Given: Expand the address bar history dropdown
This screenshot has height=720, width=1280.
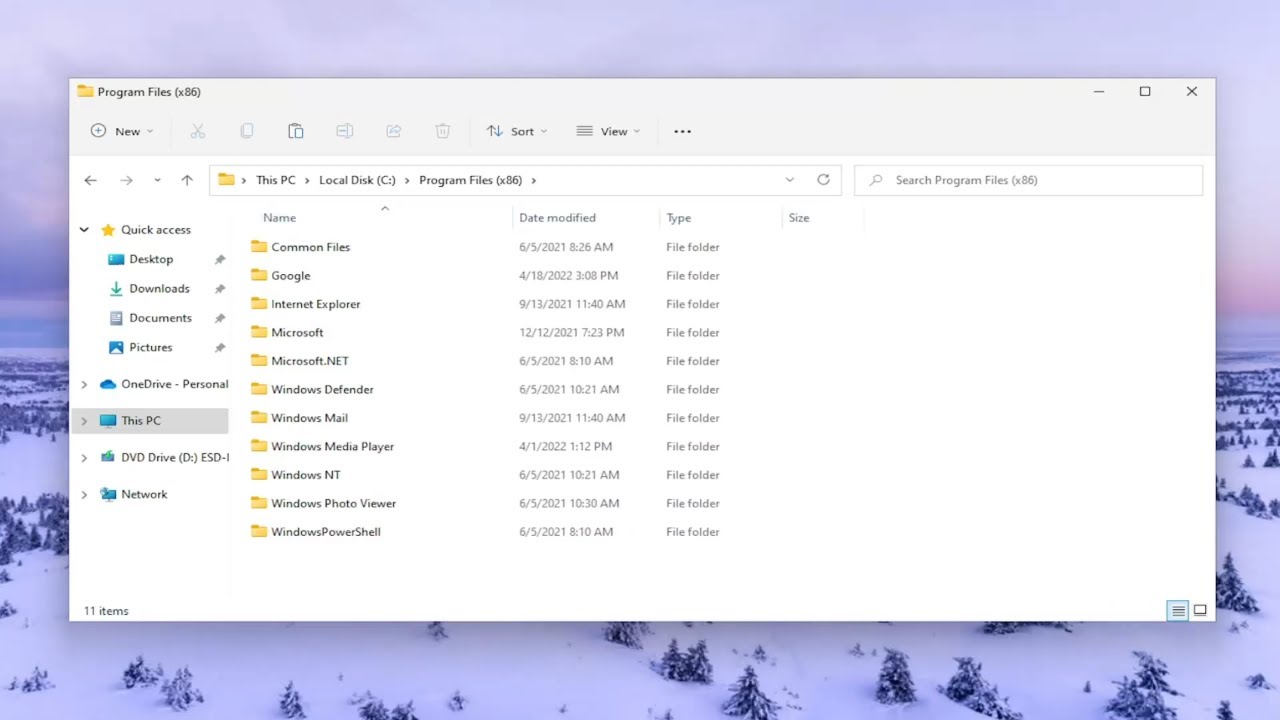Looking at the screenshot, I should tap(789, 180).
